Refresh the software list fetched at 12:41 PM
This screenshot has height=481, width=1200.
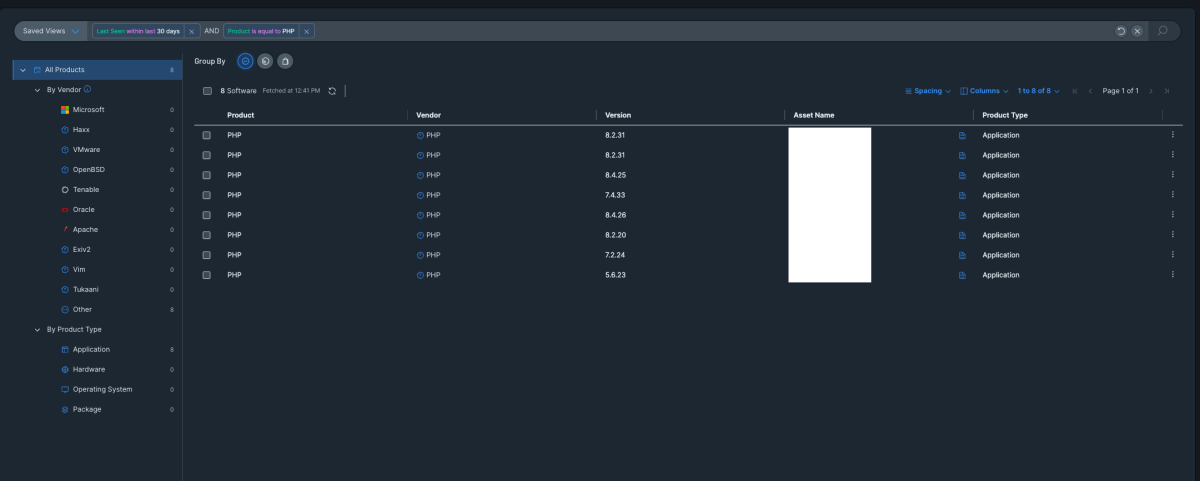pyautogui.click(x=332, y=91)
